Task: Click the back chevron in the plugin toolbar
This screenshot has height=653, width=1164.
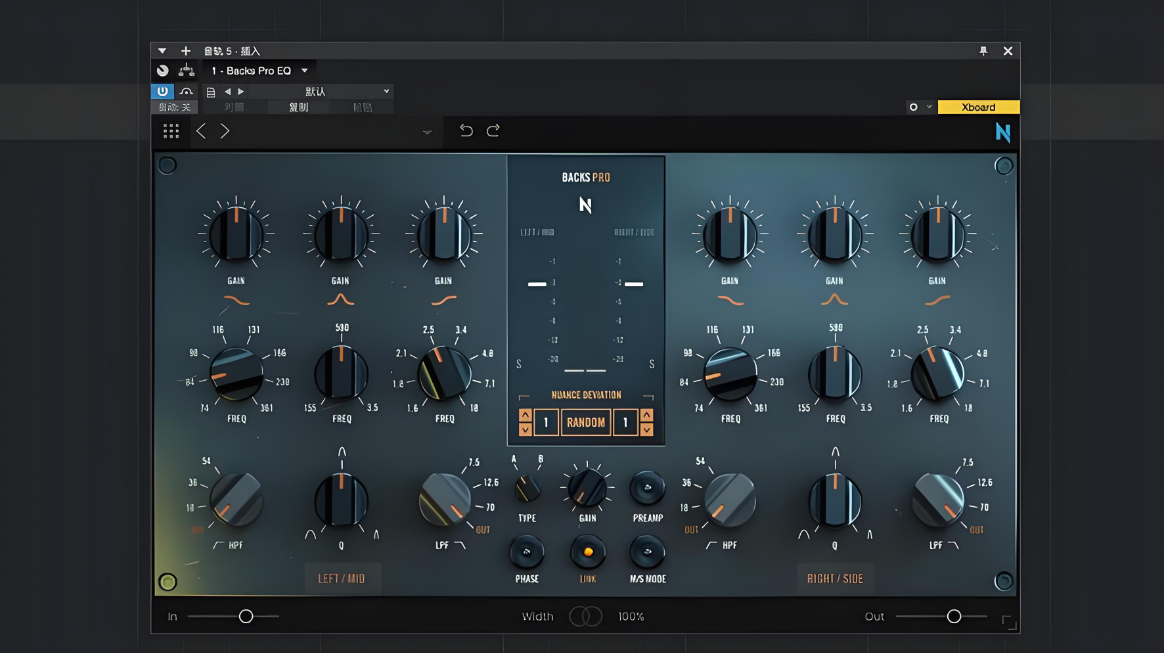Action: click(201, 131)
